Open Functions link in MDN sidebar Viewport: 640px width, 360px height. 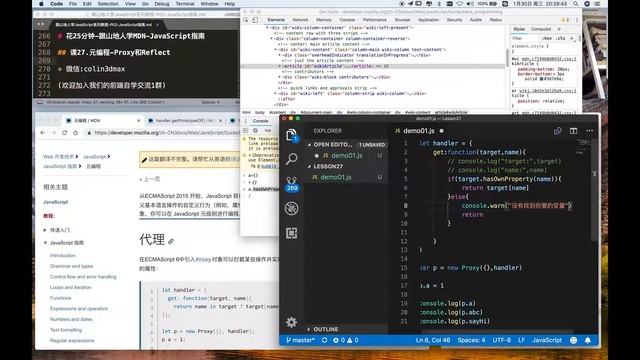pyautogui.click(x=60, y=298)
